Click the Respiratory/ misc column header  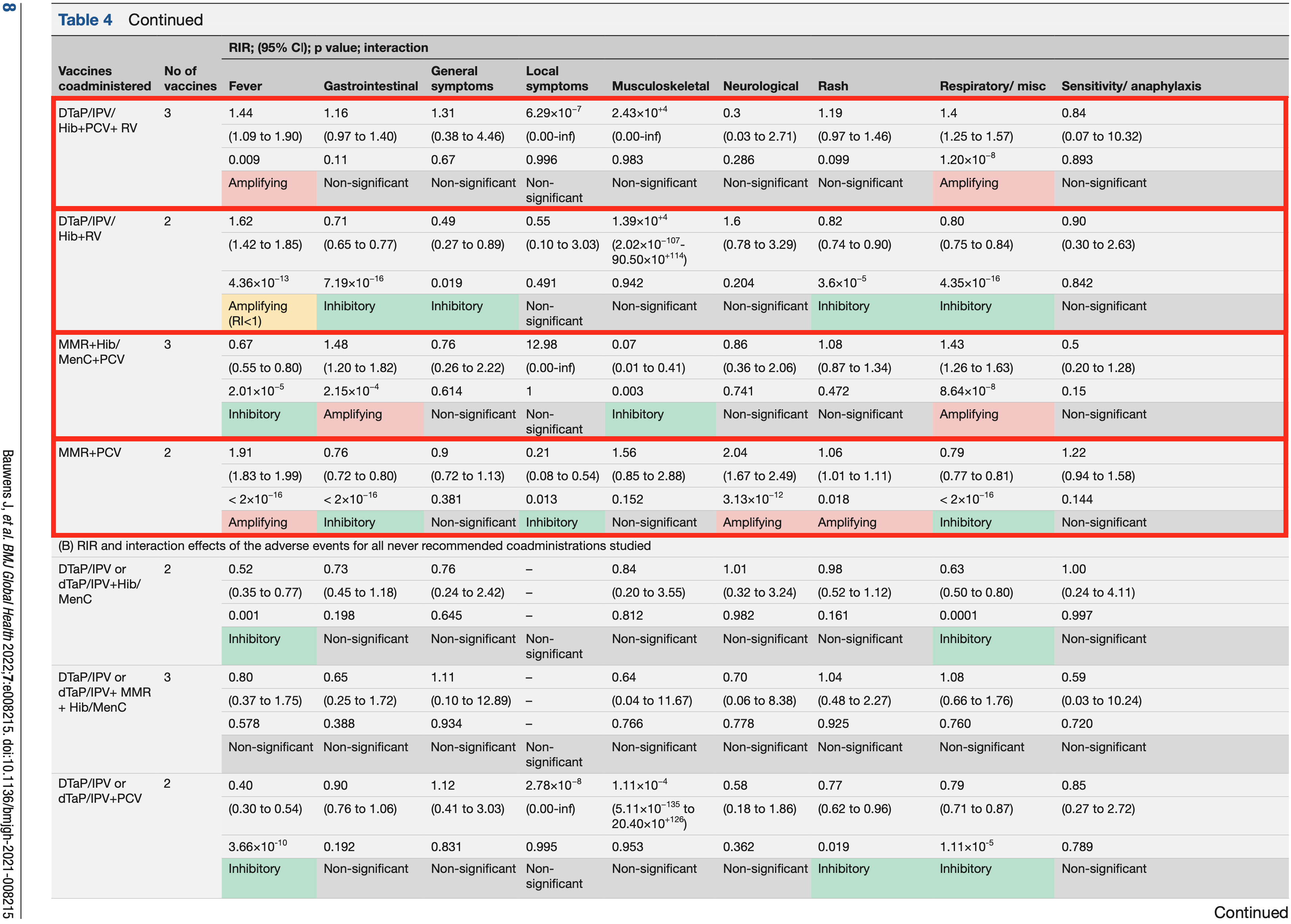pos(992,86)
